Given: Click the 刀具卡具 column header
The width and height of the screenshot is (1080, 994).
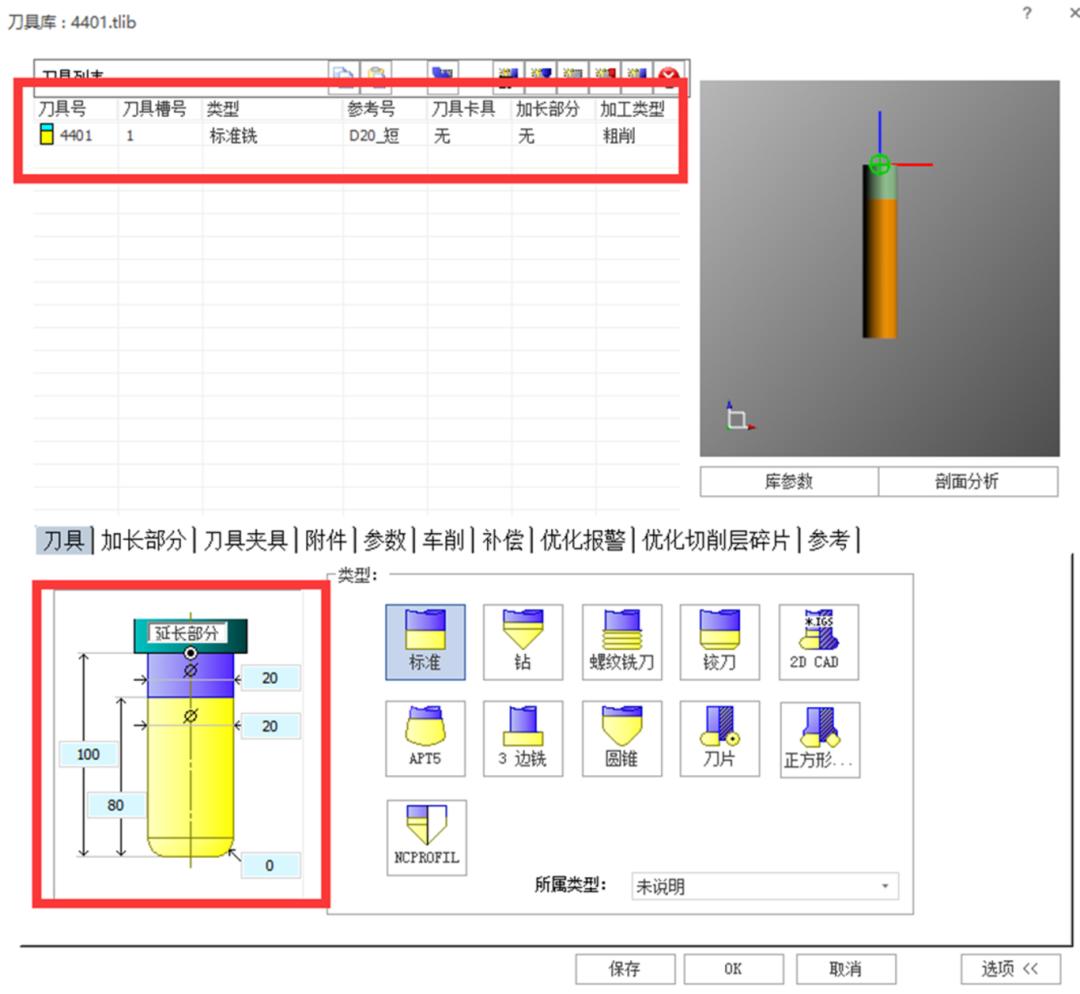Looking at the screenshot, I should [x=463, y=109].
